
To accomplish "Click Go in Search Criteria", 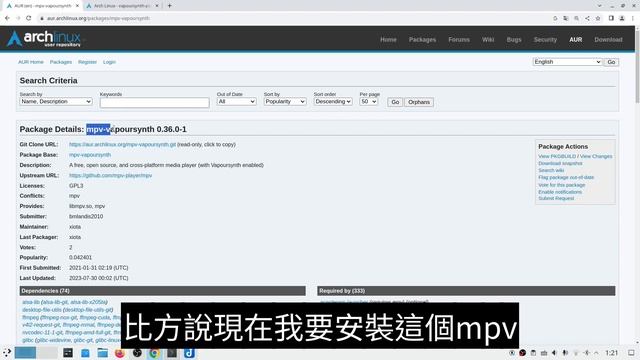I will tap(395, 102).
